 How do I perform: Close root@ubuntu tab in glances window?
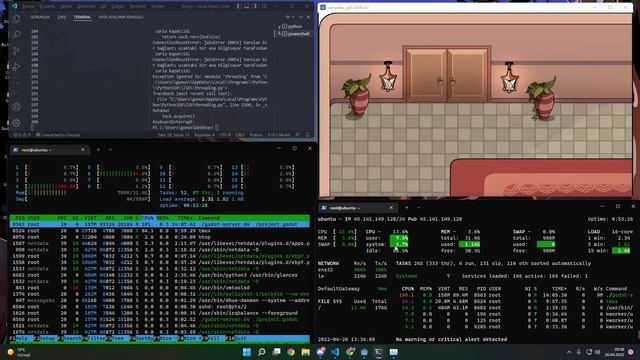point(391,208)
